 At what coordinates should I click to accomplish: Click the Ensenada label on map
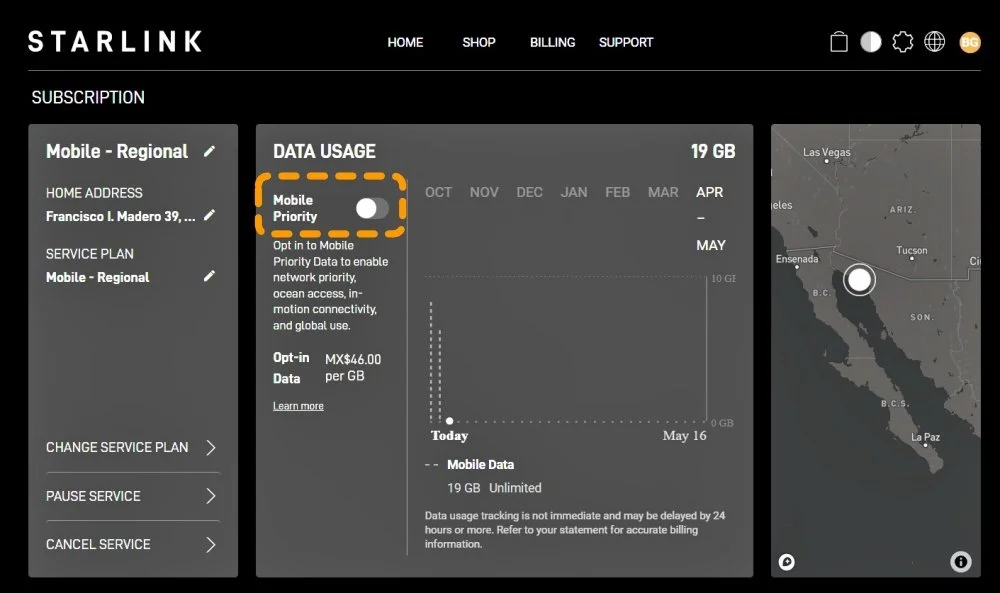797,259
